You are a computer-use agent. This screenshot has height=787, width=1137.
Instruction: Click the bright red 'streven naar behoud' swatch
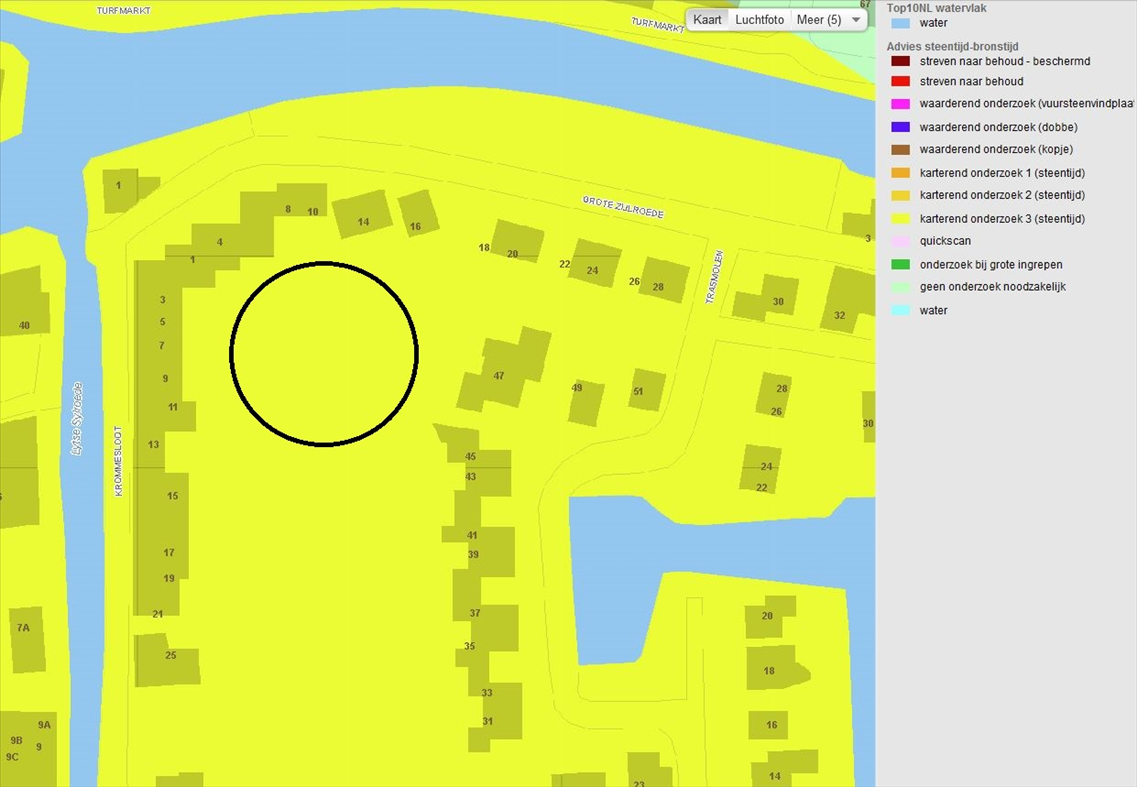point(901,81)
